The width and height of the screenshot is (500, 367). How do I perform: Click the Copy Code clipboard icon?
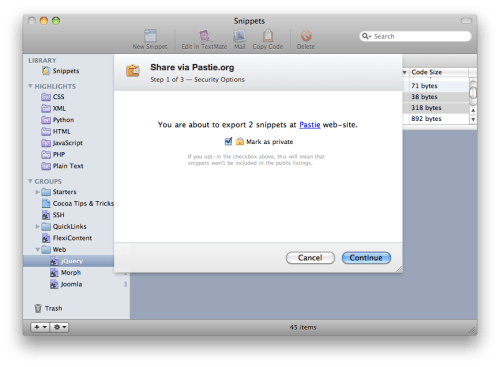[268, 36]
